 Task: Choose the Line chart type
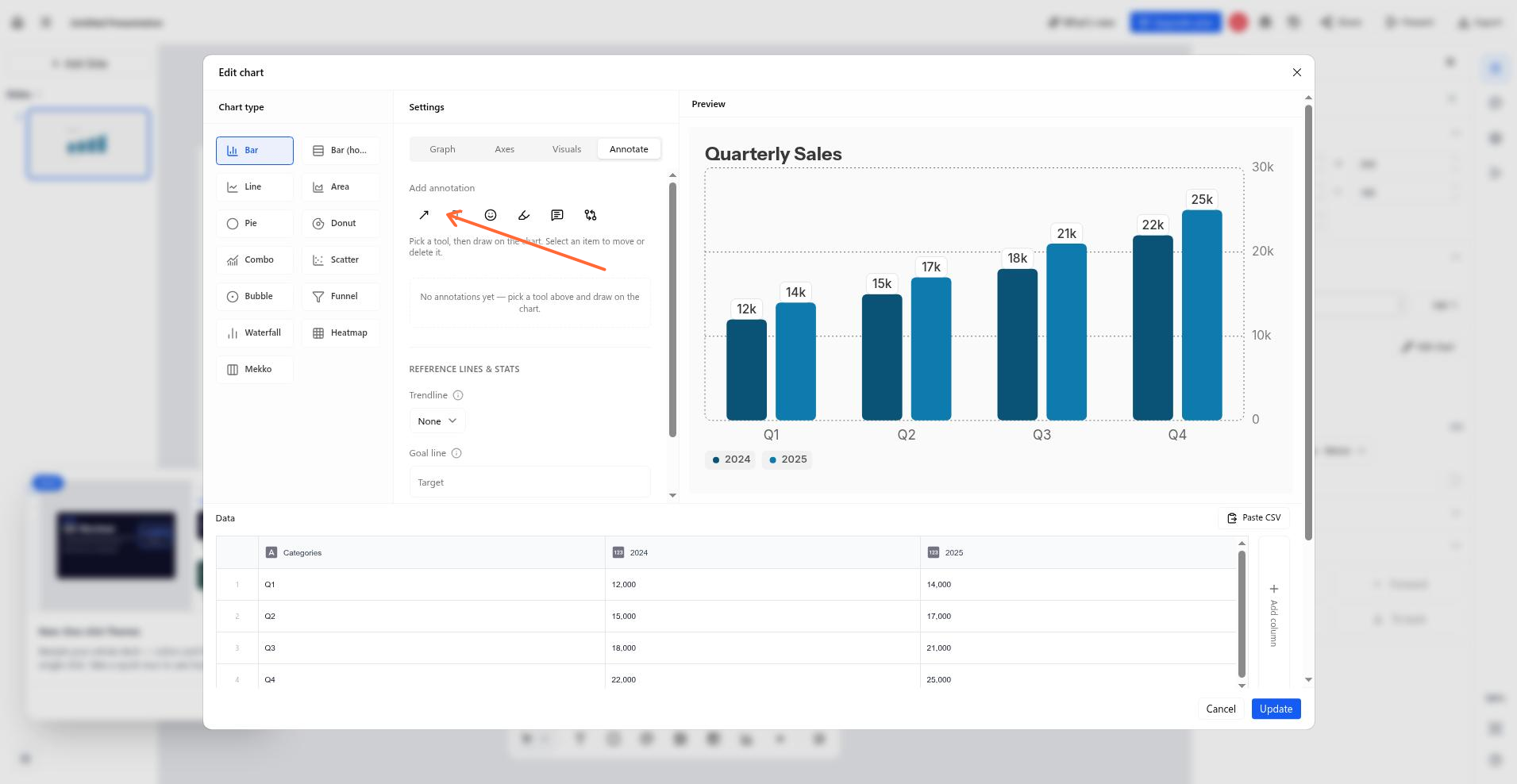click(255, 187)
